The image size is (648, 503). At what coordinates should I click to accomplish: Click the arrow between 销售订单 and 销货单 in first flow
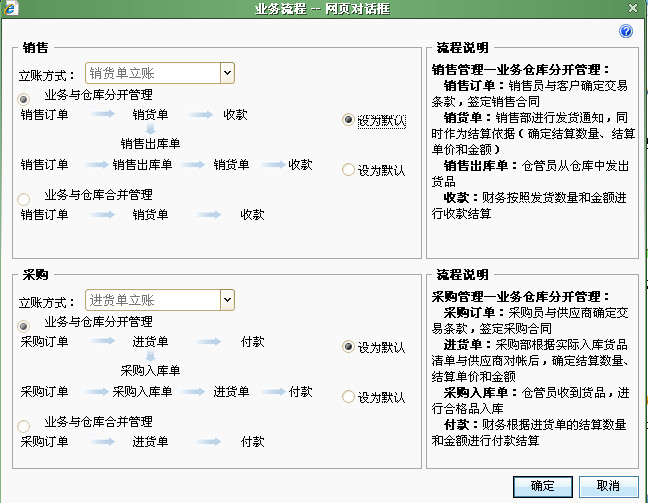click(102, 114)
